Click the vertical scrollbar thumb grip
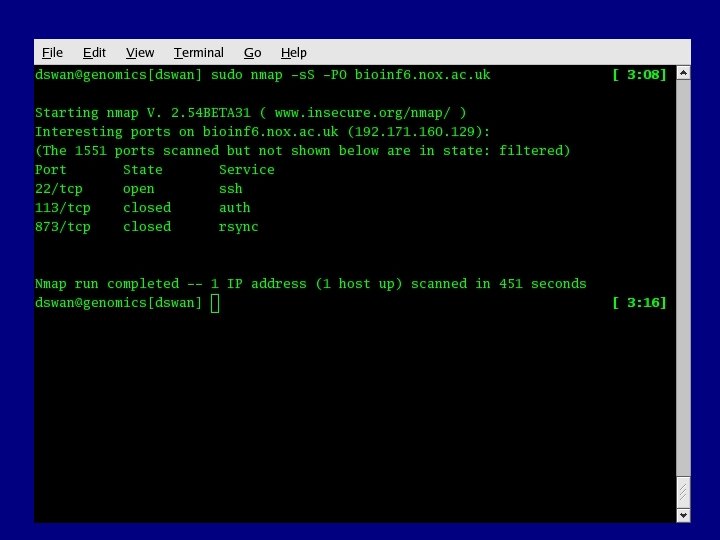The width and height of the screenshot is (720, 540). (x=683, y=492)
